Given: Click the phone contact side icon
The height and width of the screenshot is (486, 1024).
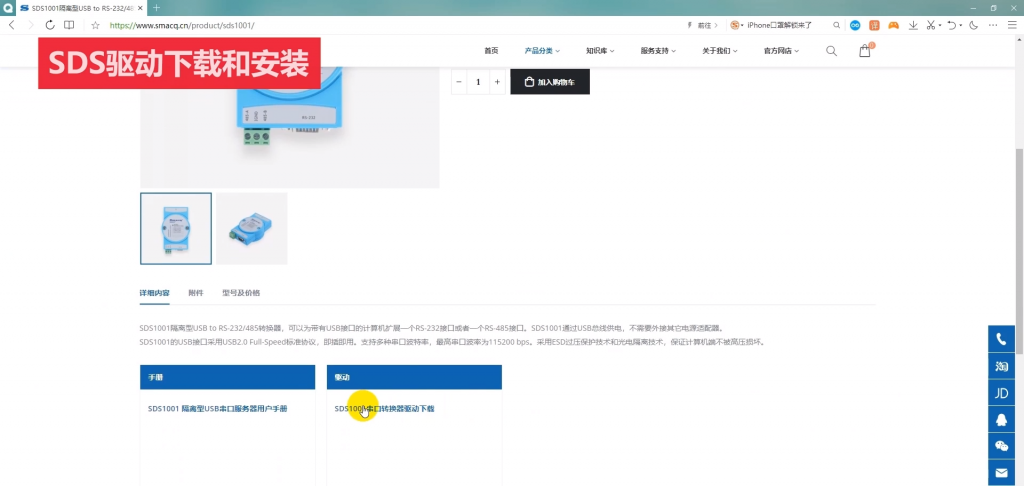Looking at the screenshot, I should 1001,340.
